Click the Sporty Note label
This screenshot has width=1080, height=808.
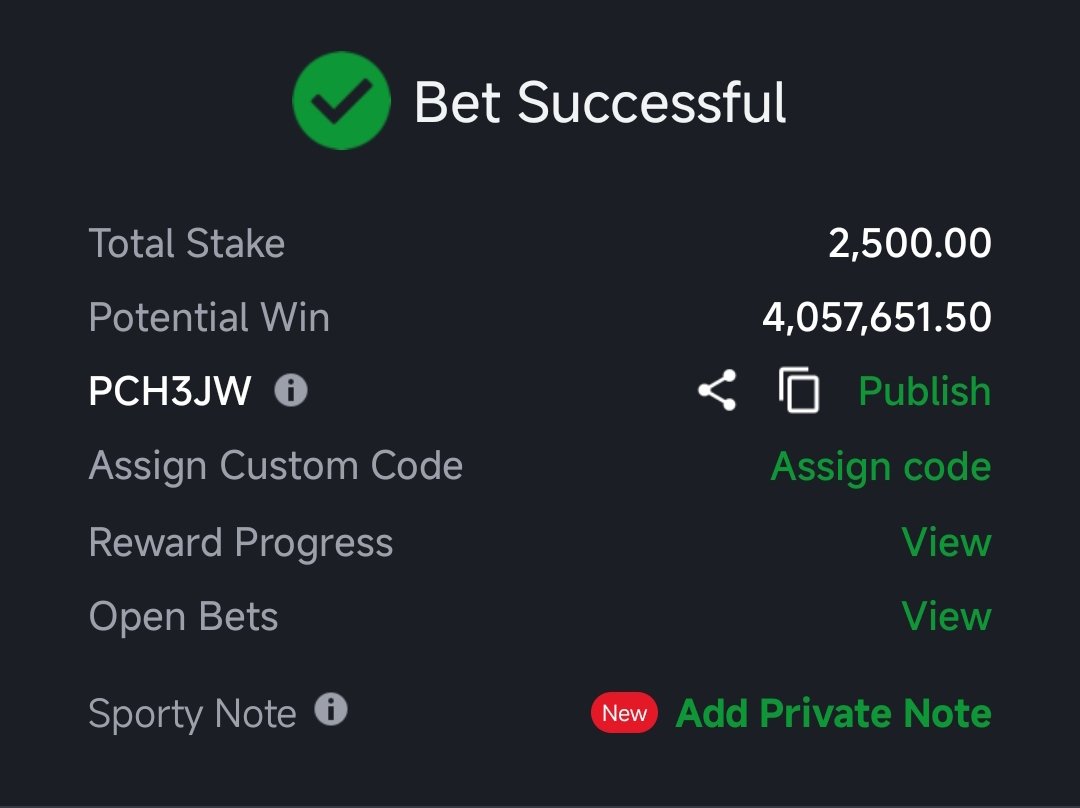point(193,714)
